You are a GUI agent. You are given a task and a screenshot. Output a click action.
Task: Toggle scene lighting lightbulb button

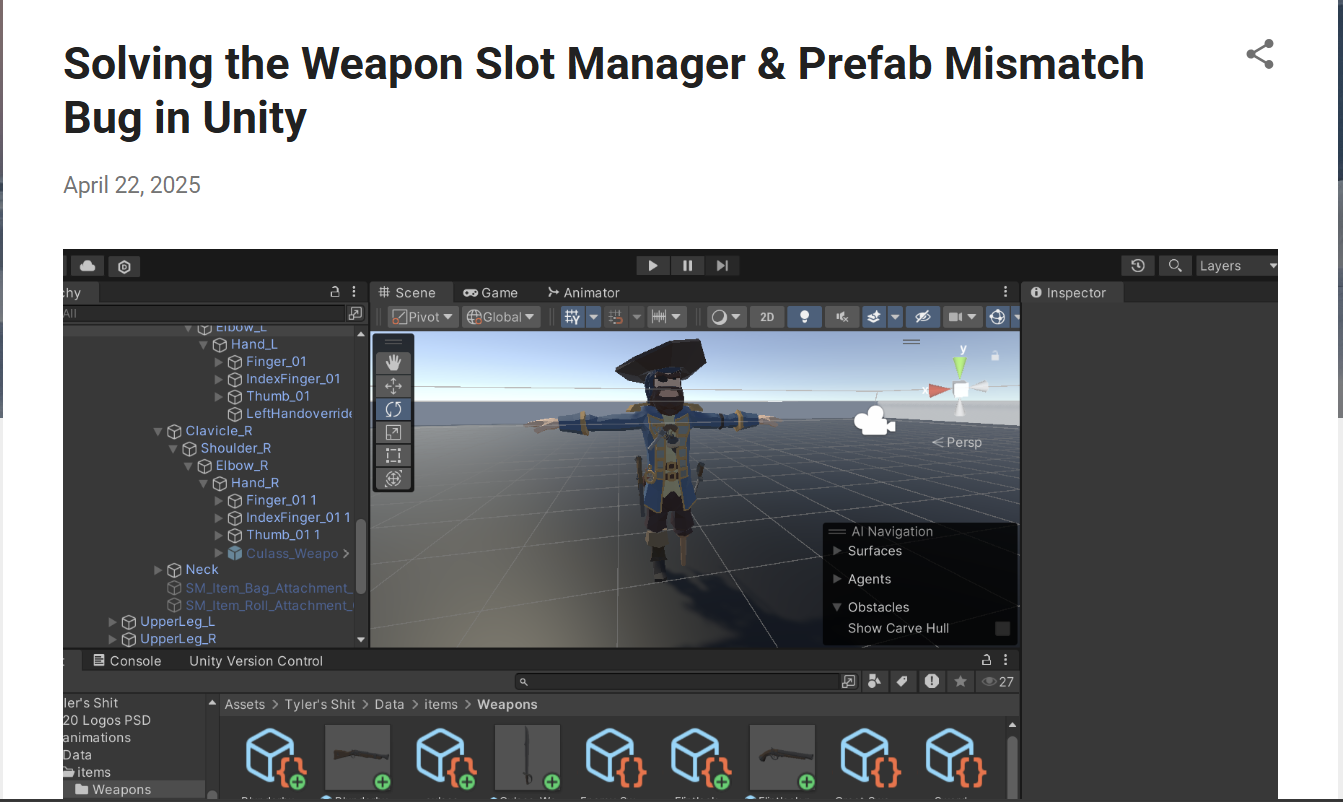[804, 317]
